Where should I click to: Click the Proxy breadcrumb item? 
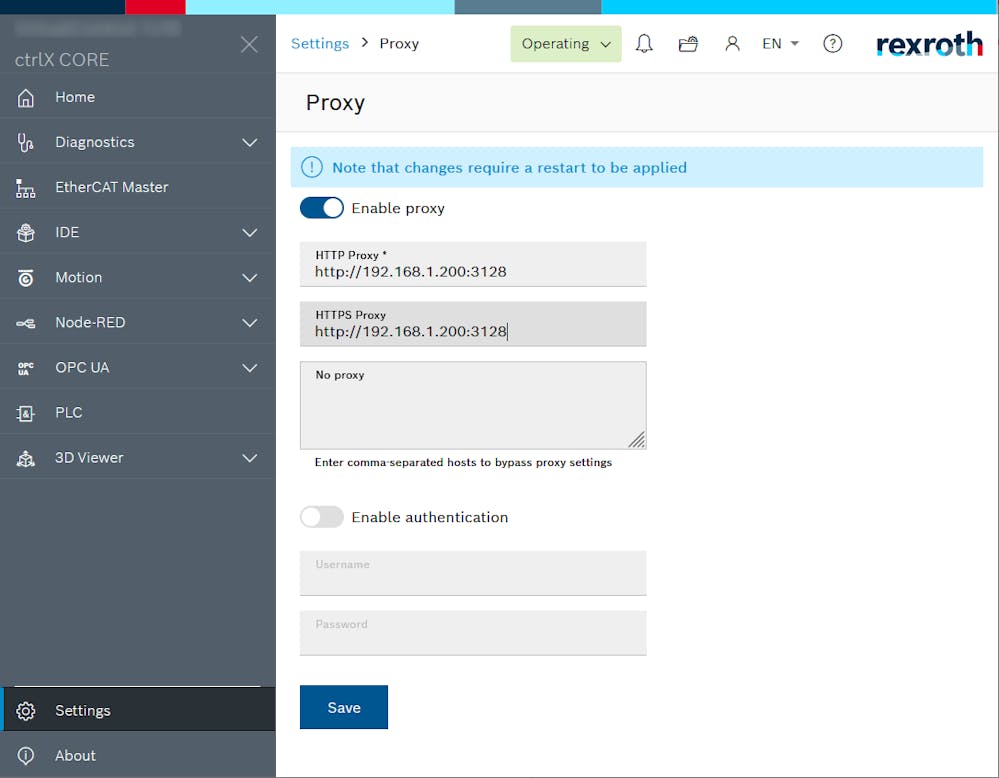coord(399,43)
